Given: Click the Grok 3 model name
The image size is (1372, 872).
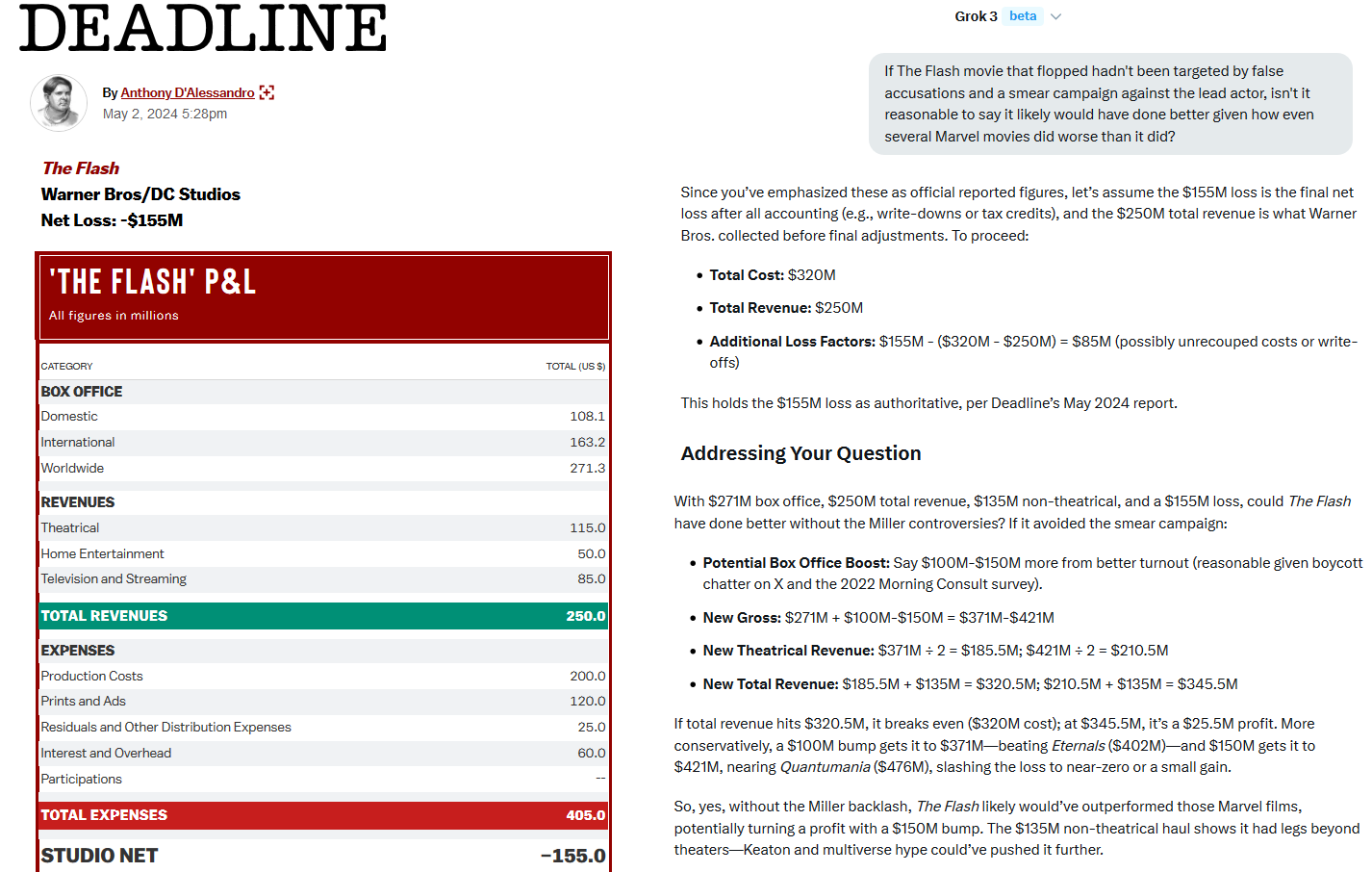Looking at the screenshot, I should [976, 16].
